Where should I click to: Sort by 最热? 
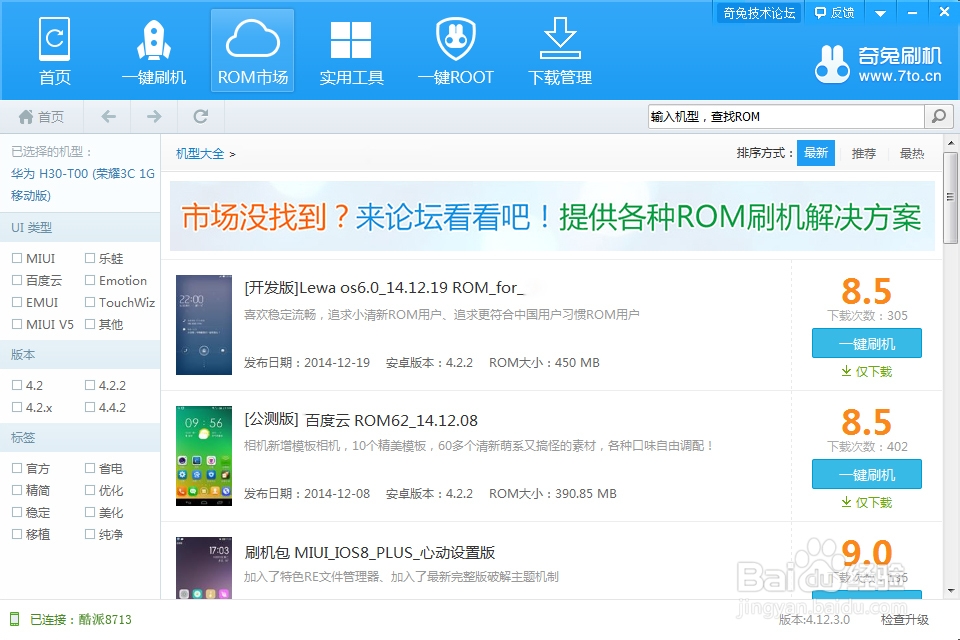coord(912,154)
